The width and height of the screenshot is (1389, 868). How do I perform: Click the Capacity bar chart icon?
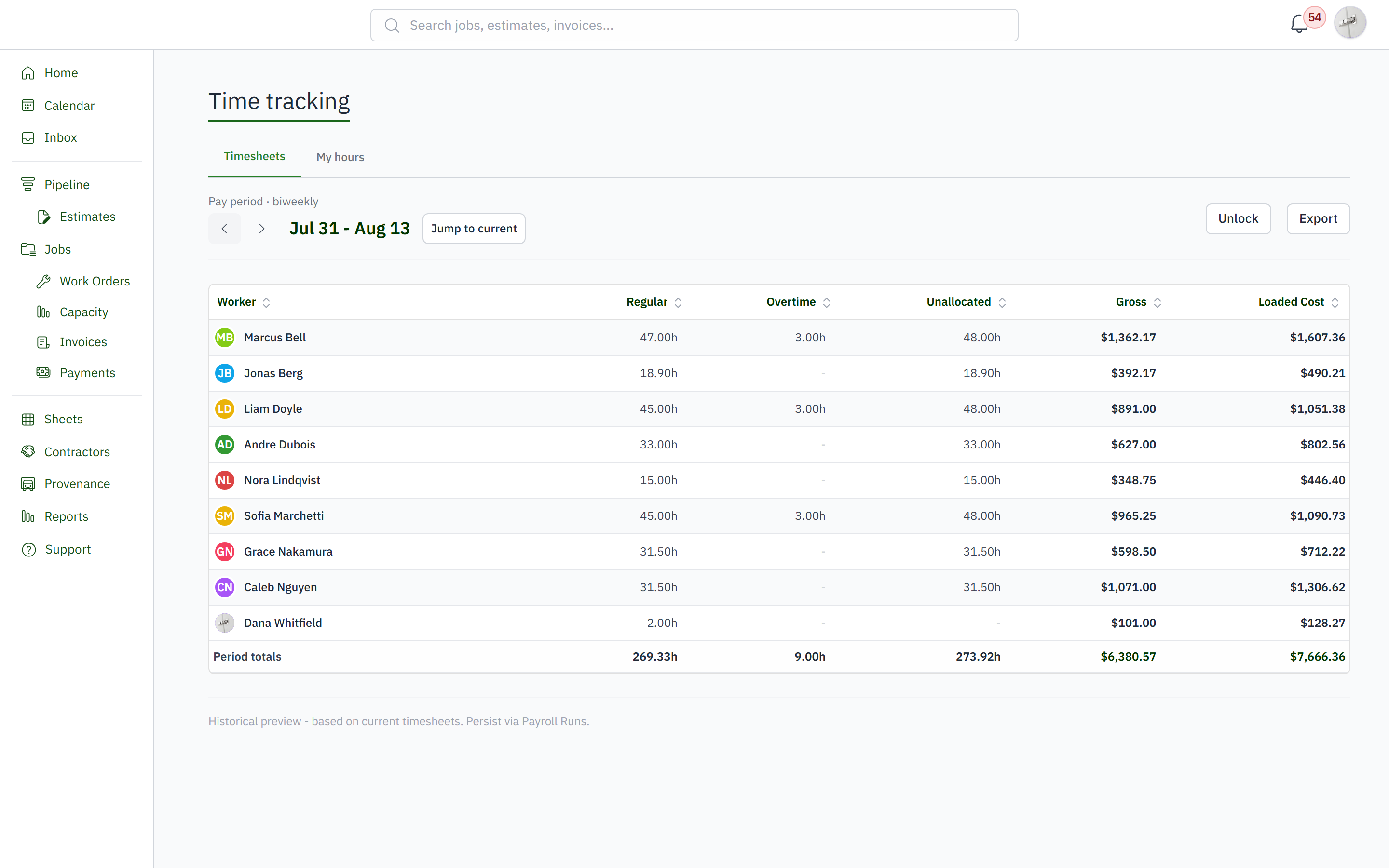pyautogui.click(x=43, y=312)
